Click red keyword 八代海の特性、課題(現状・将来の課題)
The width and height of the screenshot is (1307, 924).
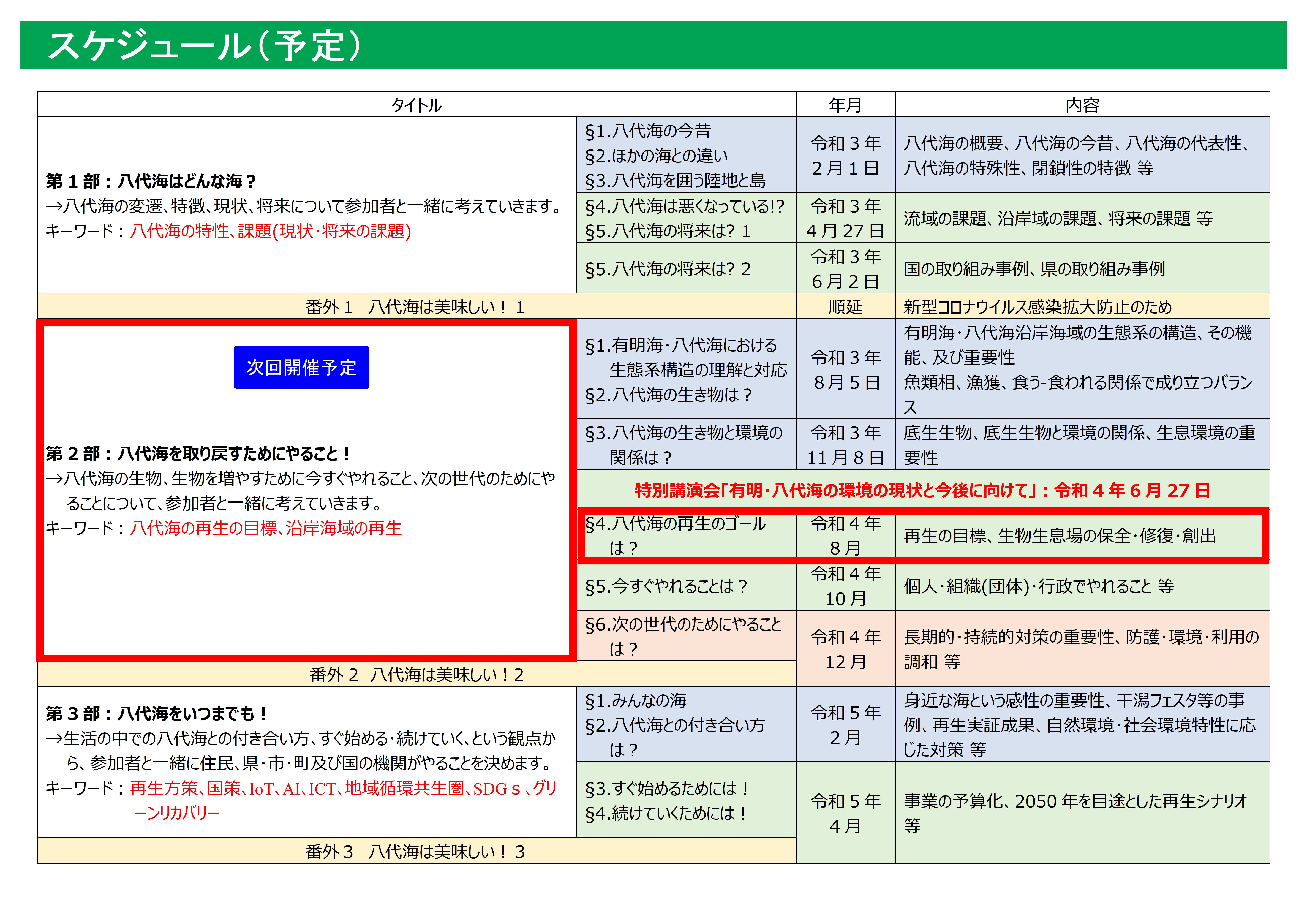pyautogui.click(x=270, y=231)
